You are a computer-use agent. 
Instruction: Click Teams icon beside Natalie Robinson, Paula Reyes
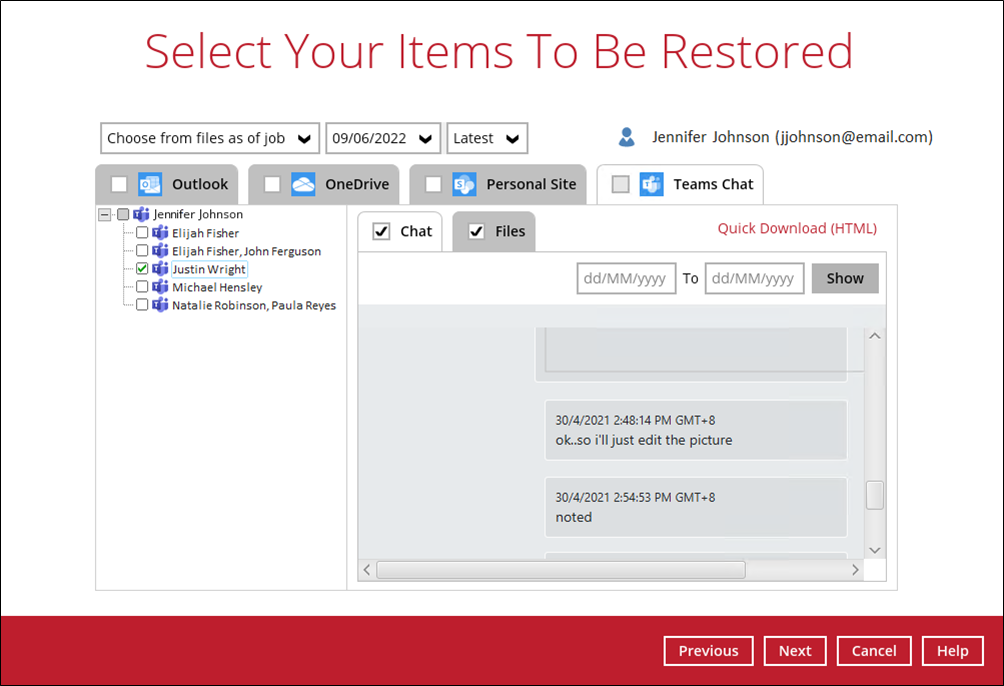(x=160, y=305)
